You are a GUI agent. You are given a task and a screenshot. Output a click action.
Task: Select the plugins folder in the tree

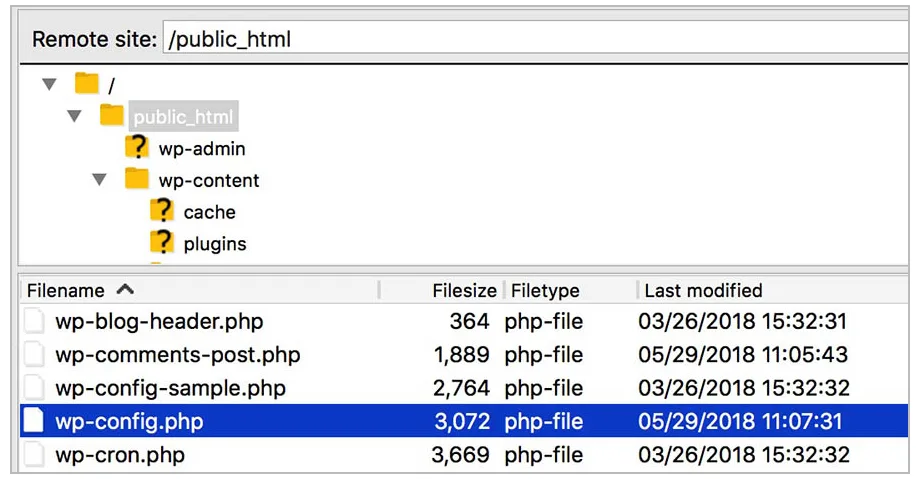(215, 244)
